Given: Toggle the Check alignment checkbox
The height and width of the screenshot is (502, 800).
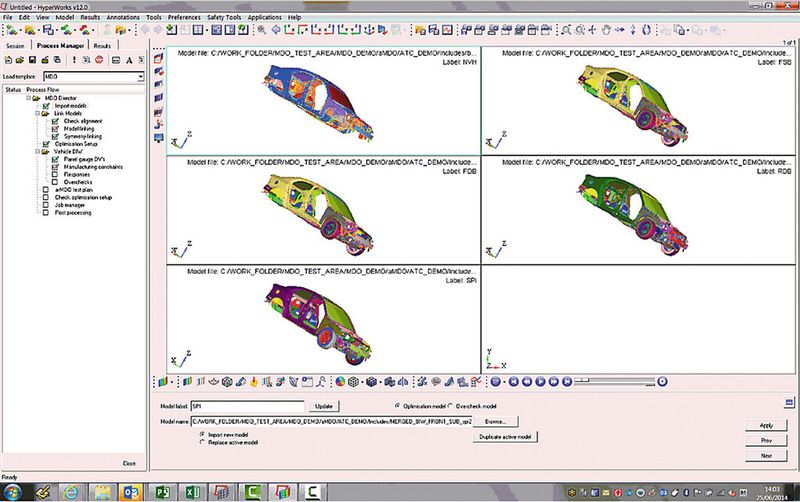Looking at the screenshot, I should (x=55, y=121).
